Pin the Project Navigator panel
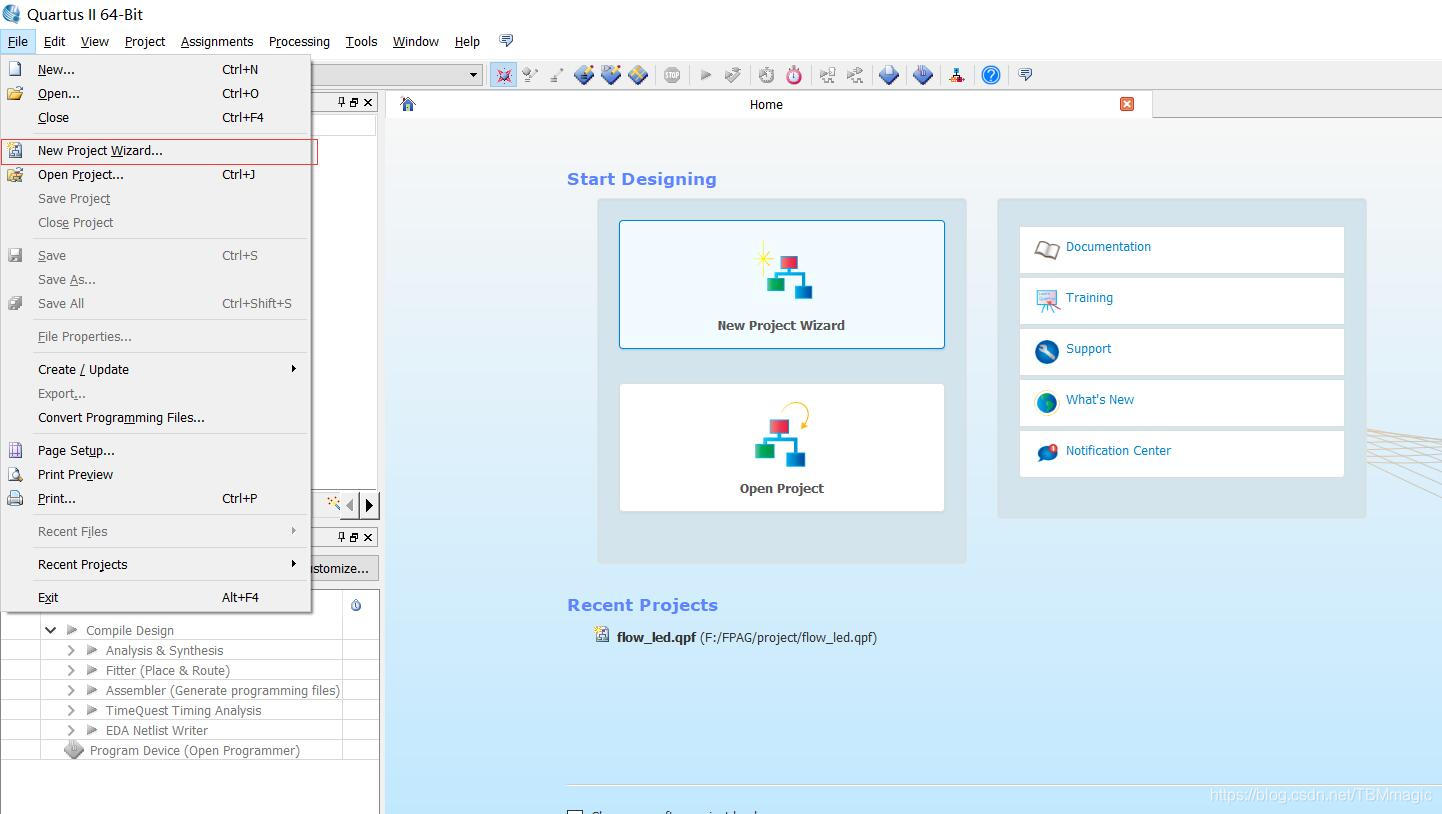The height and width of the screenshot is (814, 1442). point(341,102)
